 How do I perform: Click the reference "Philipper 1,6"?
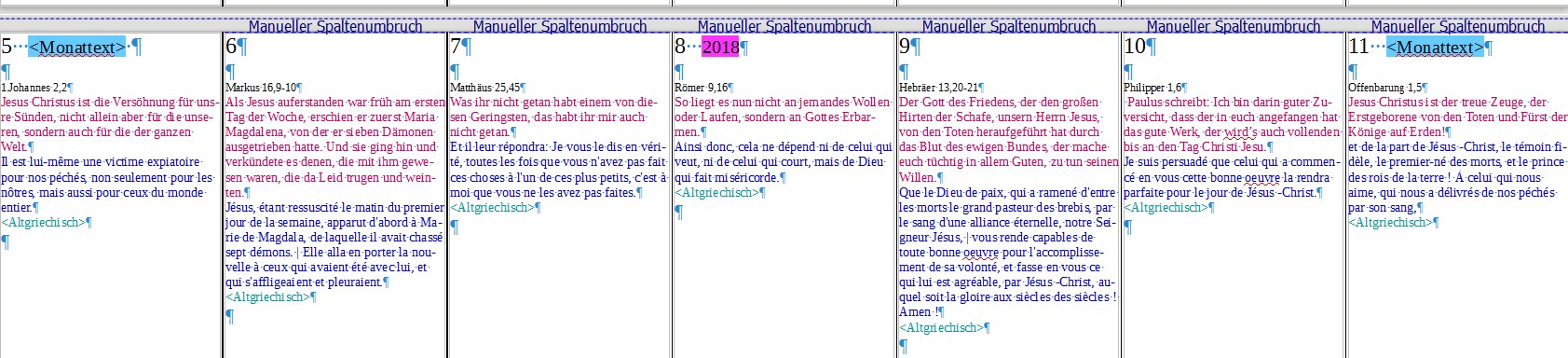click(x=1152, y=88)
